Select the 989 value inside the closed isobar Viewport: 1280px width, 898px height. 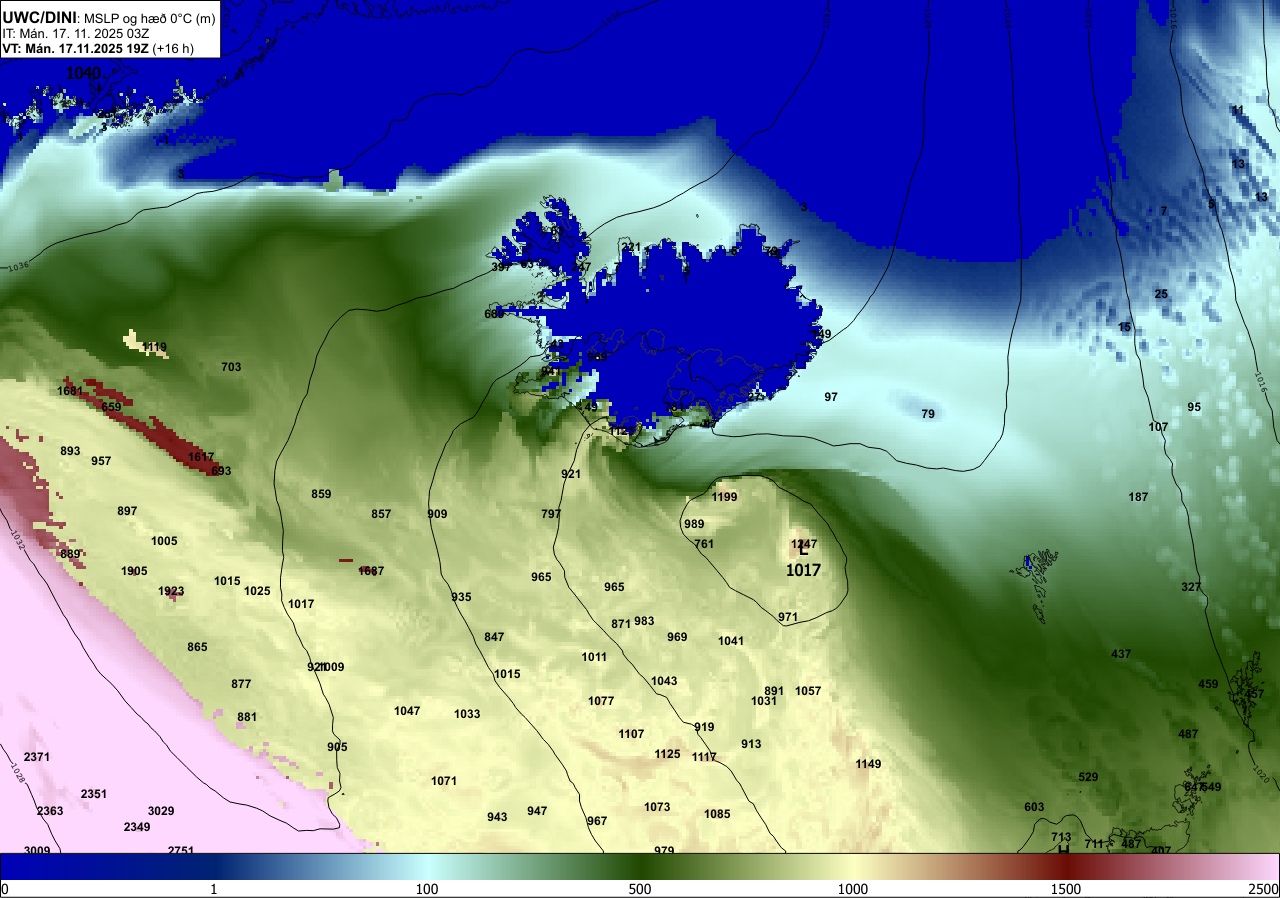click(x=694, y=524)
